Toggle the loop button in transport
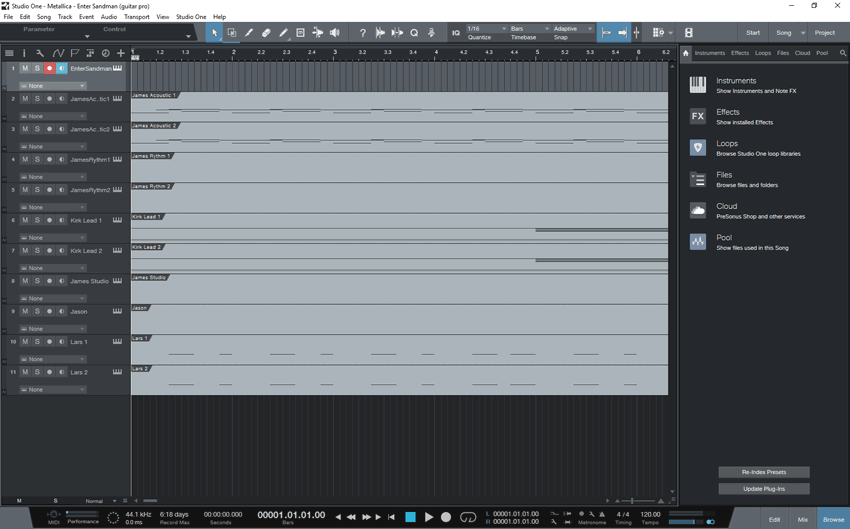Screen dimensions: 850x529 coord(468,517)
